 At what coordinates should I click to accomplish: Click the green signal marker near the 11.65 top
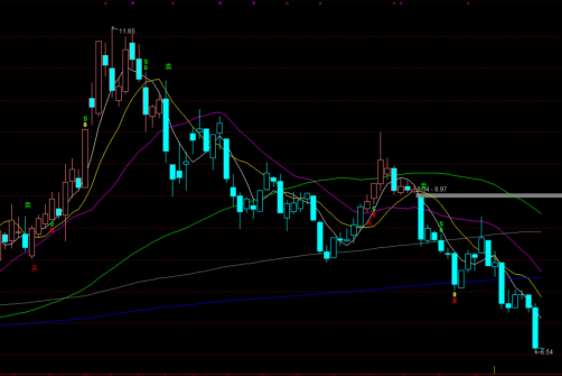point(168,66)
